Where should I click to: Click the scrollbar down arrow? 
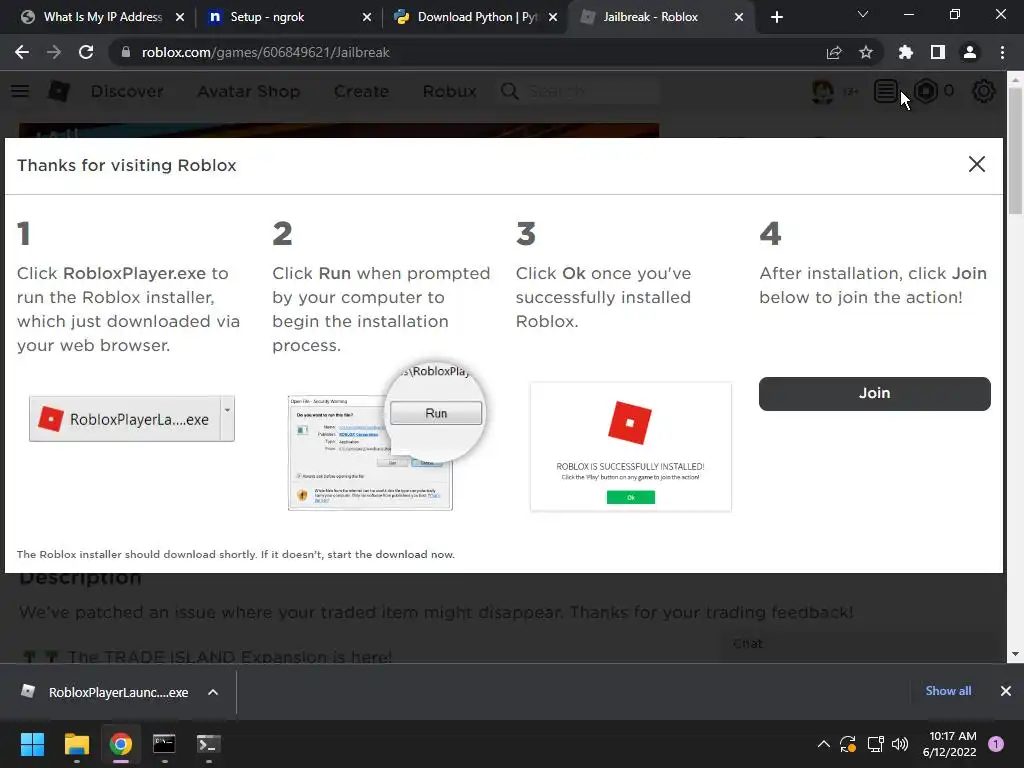pos(1015,654)
